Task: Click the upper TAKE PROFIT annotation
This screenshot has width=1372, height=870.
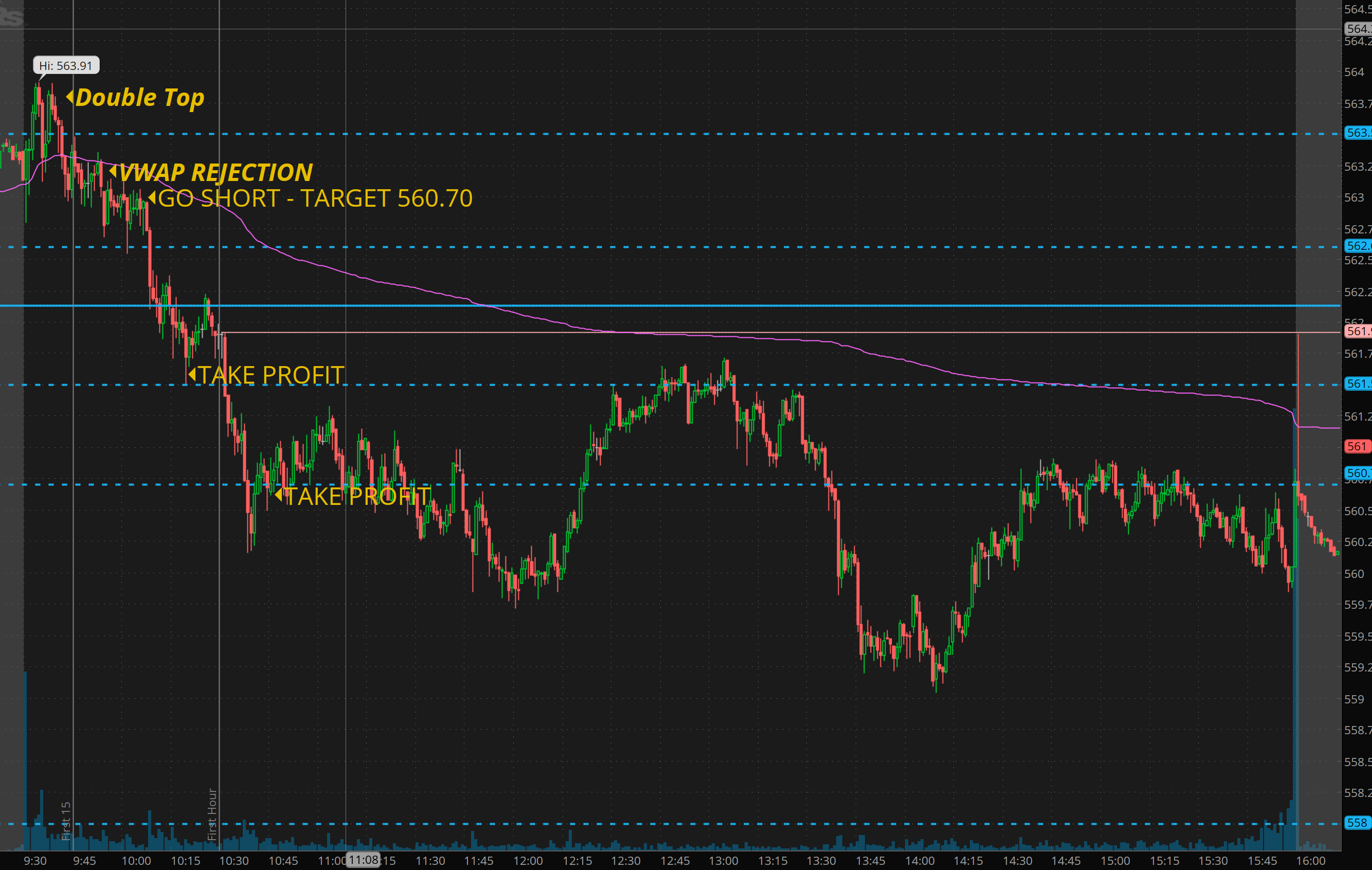Action: (270, 375)
